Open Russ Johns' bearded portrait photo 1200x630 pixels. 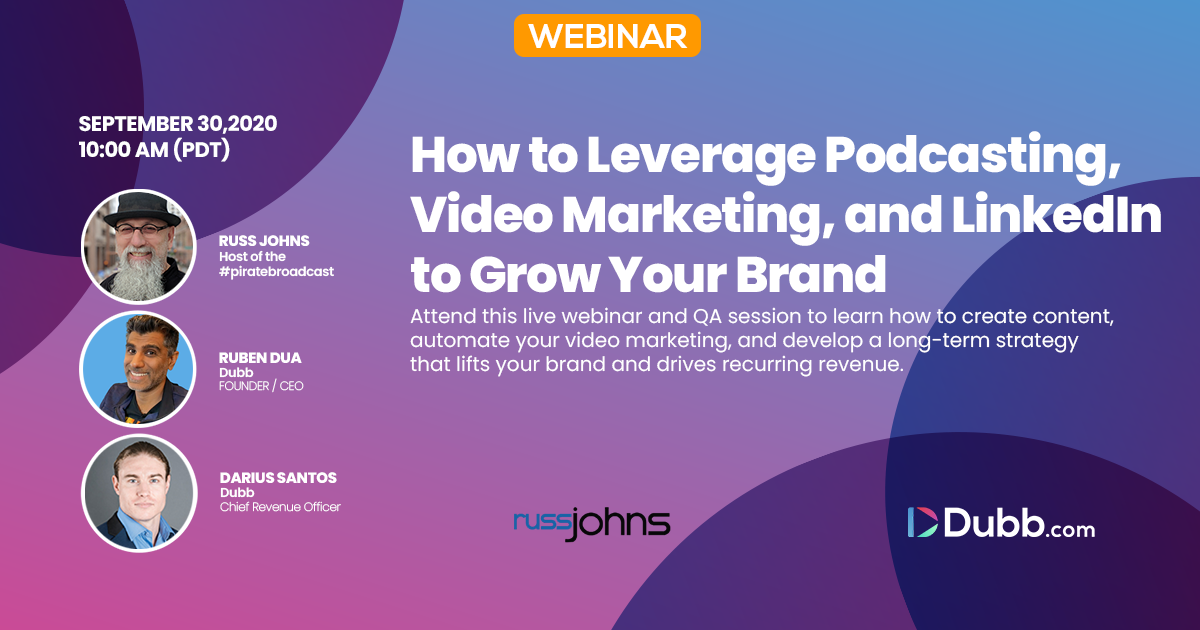pyautogui.click(x=137, y=246)
